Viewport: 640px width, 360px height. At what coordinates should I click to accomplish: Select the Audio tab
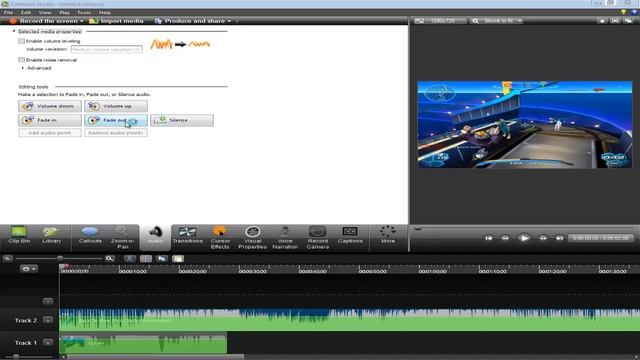[x=155, y=237]
